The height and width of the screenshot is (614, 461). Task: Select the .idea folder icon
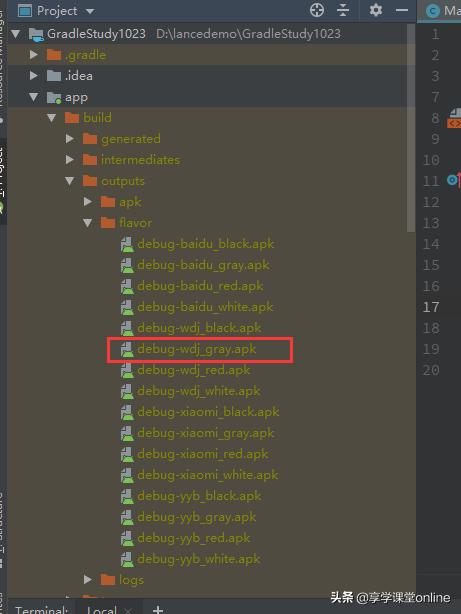(54, 76)
